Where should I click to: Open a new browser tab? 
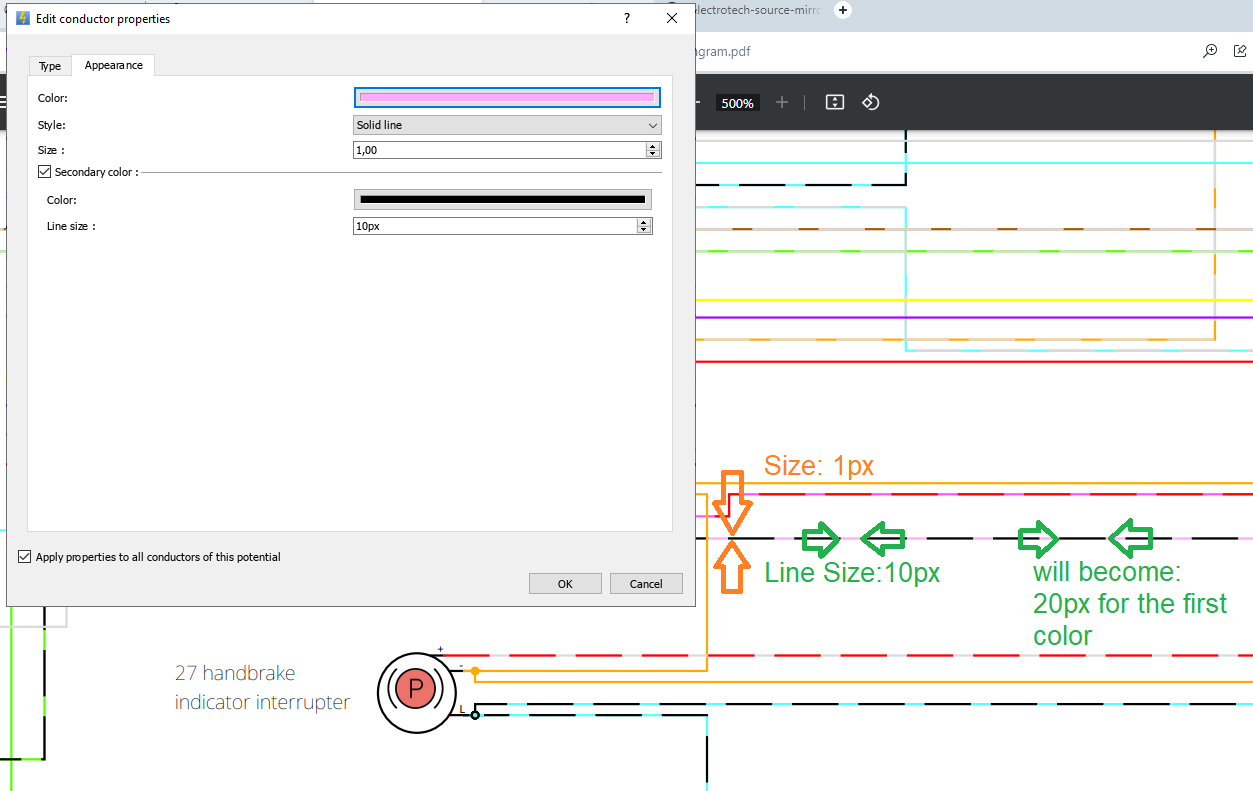pos(843,10)
